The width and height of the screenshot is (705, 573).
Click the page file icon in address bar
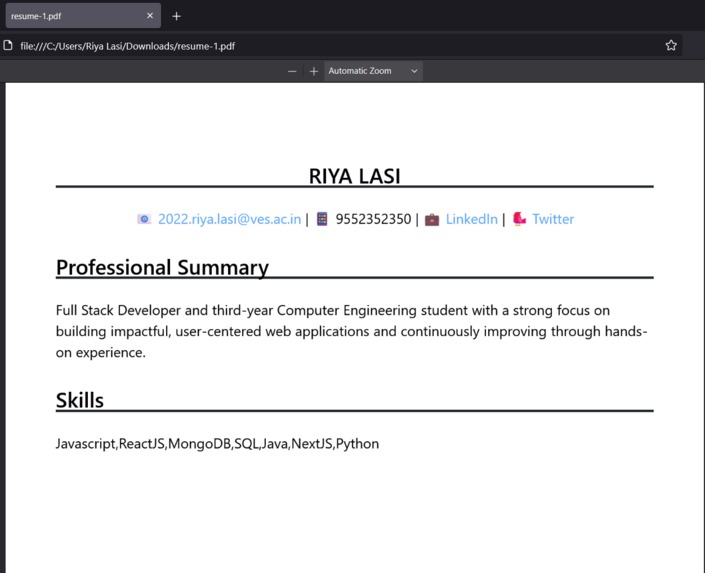click(x=8, y=45)
